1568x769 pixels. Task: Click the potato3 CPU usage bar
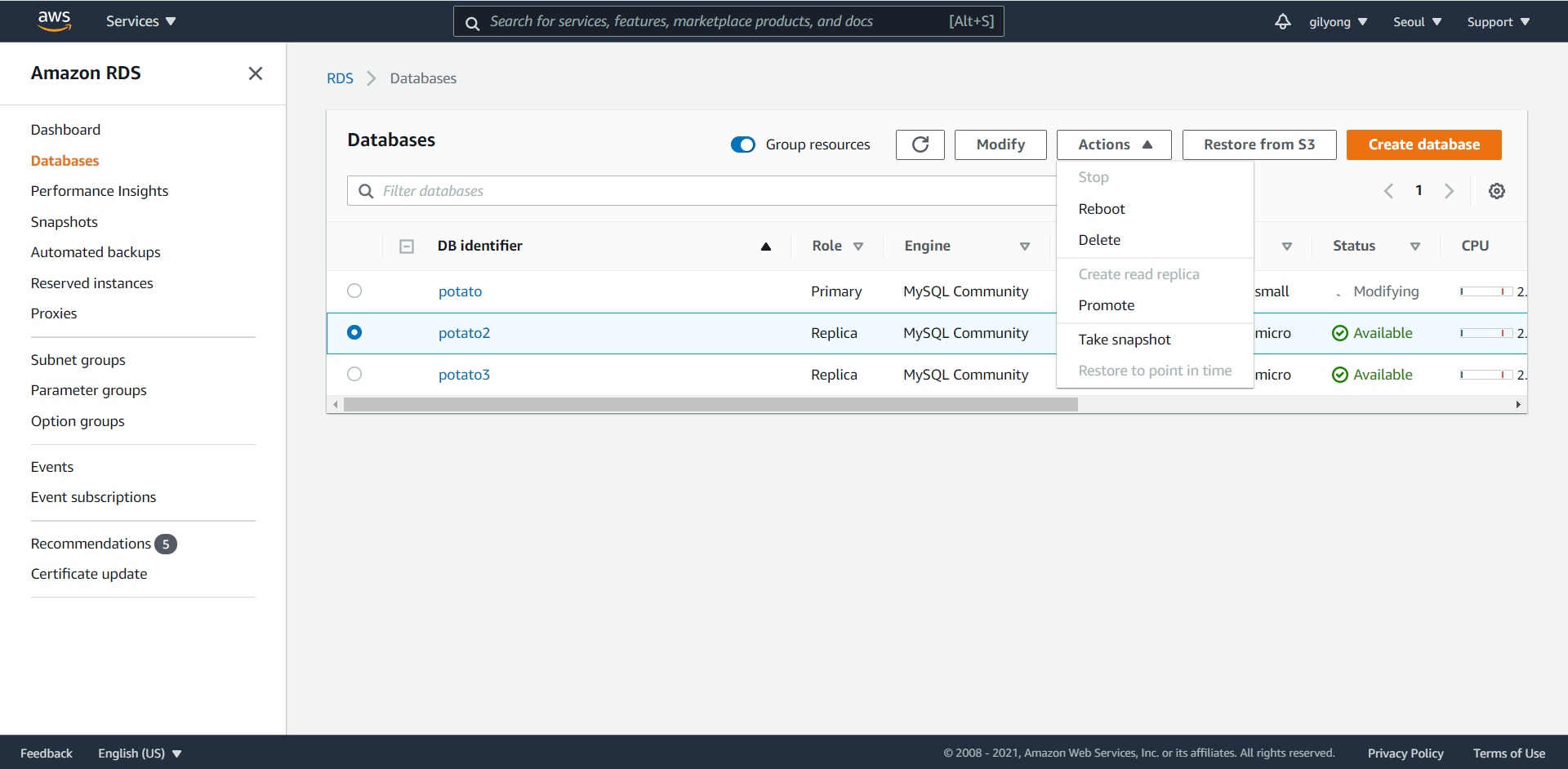(1487, 375)
